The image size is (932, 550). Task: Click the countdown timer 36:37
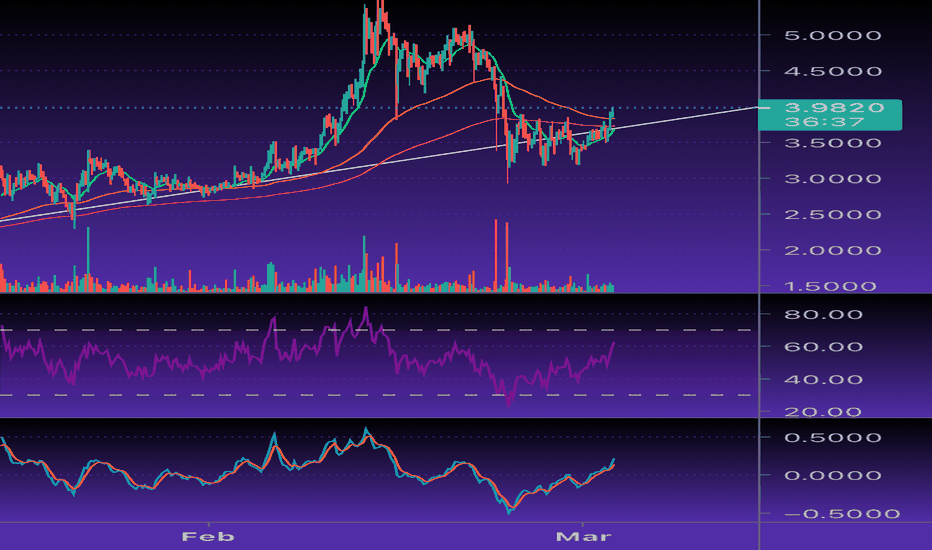tap(824, 122)
